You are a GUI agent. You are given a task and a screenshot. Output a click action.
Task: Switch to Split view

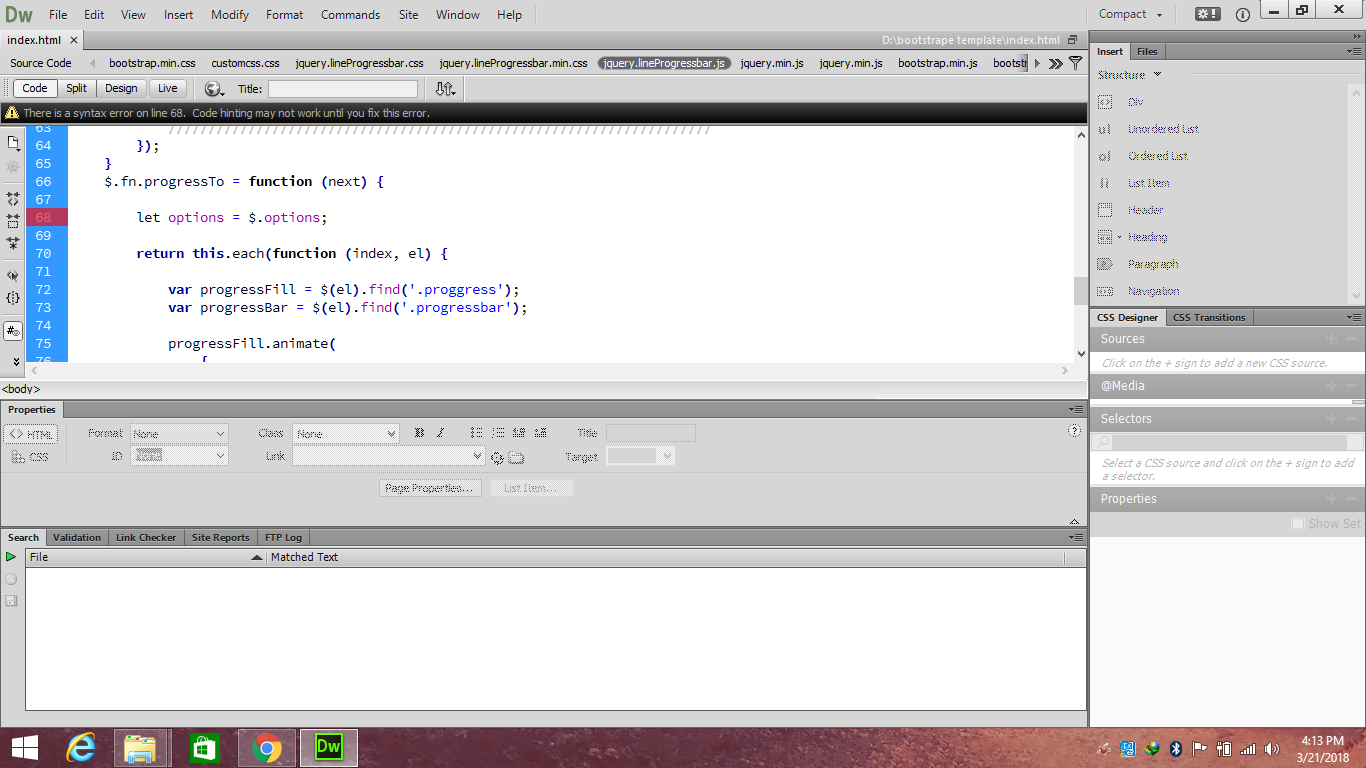click(77, 89)
